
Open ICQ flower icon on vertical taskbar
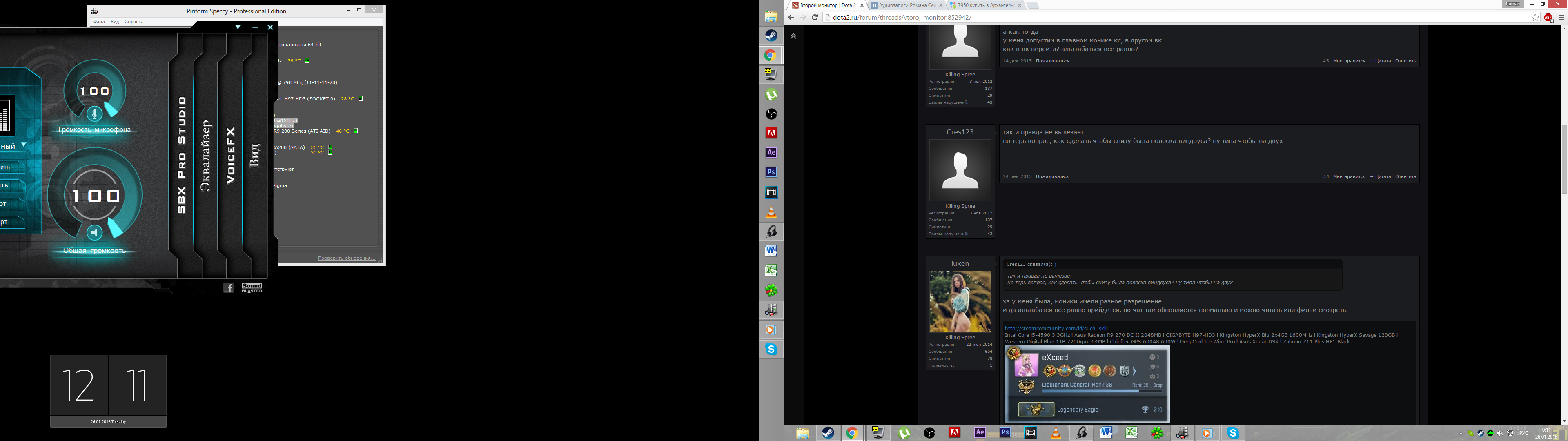click(x=771, y=291)
